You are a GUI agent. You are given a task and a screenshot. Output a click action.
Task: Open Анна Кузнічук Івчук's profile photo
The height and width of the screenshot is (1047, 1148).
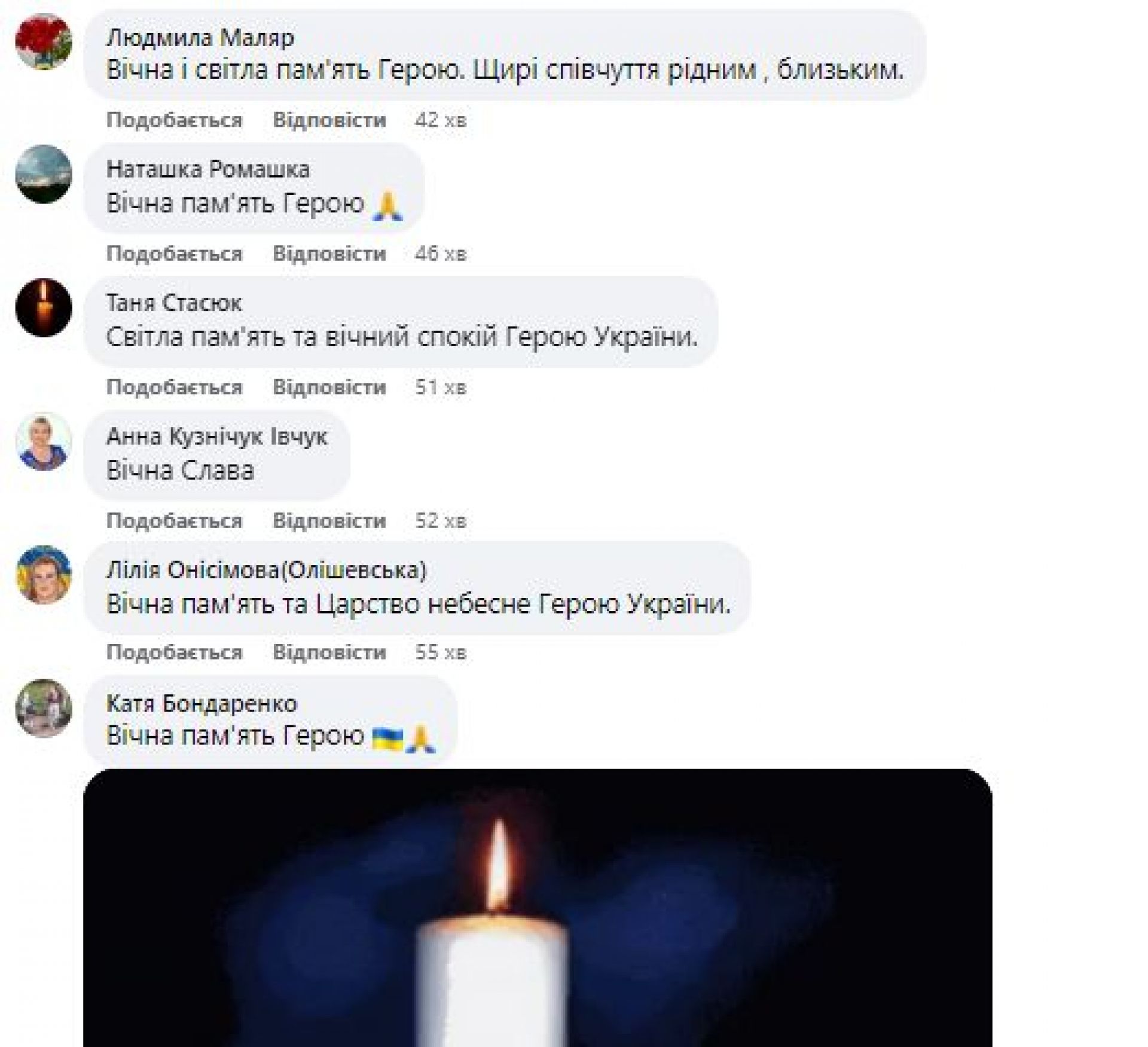pyautogui.click(x=43, y=441)
